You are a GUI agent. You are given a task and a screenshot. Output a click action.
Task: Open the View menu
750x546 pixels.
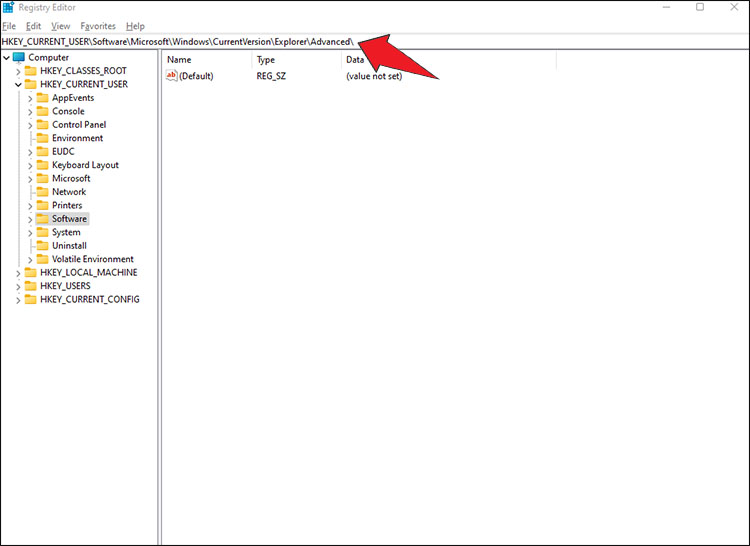[61, 26]
